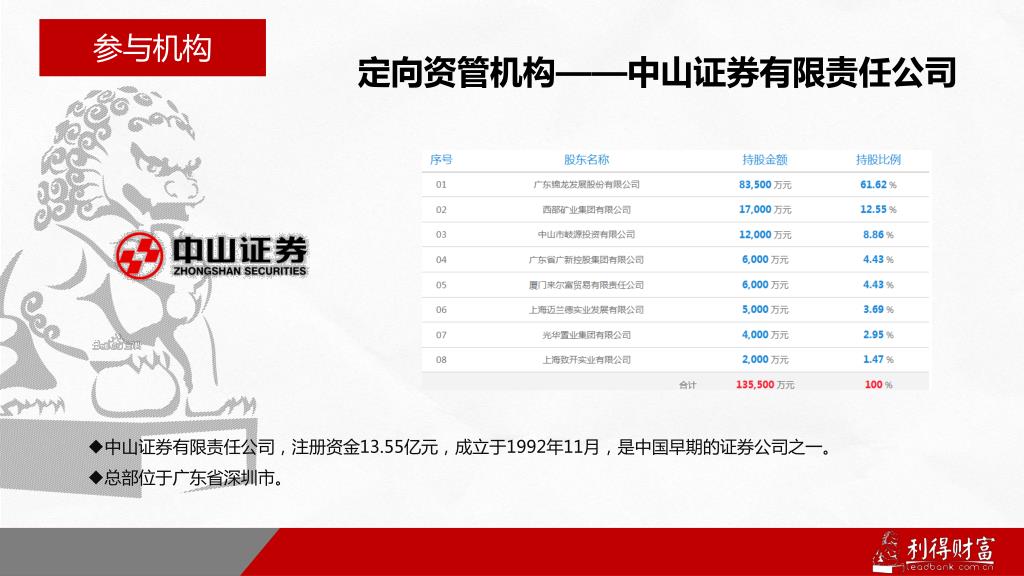The height and width of the screenshot is (576, 1024).
Task: Click the red 参与机构 title box
Action: click(152, 48)
